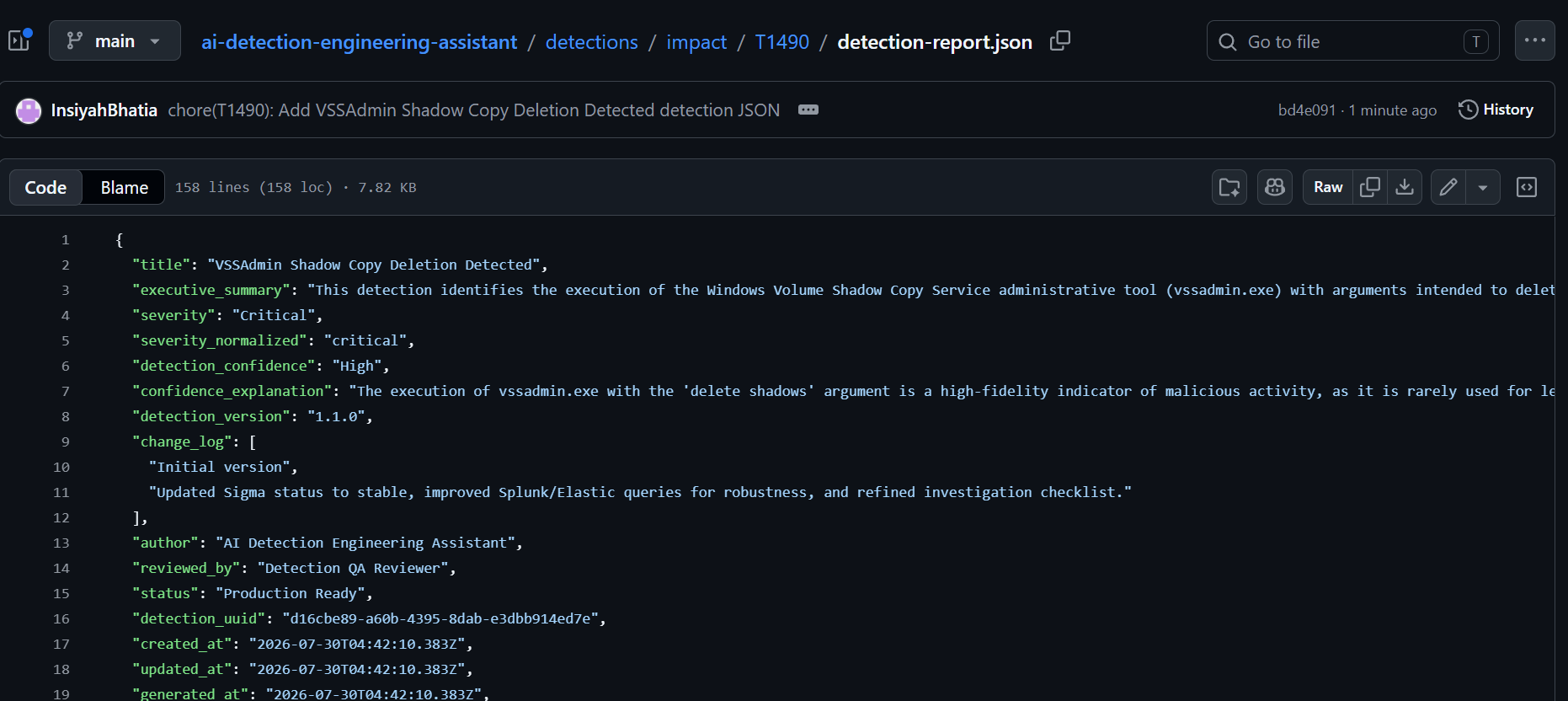
Task: Click the "1.1.0" version value
Action: 336,416
